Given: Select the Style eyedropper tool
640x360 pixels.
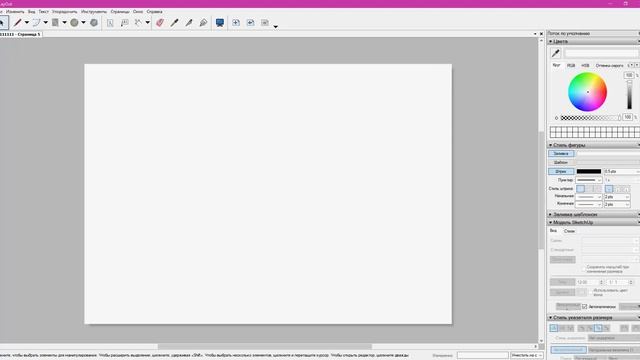Looking at the screenshot, I should 175,23.
